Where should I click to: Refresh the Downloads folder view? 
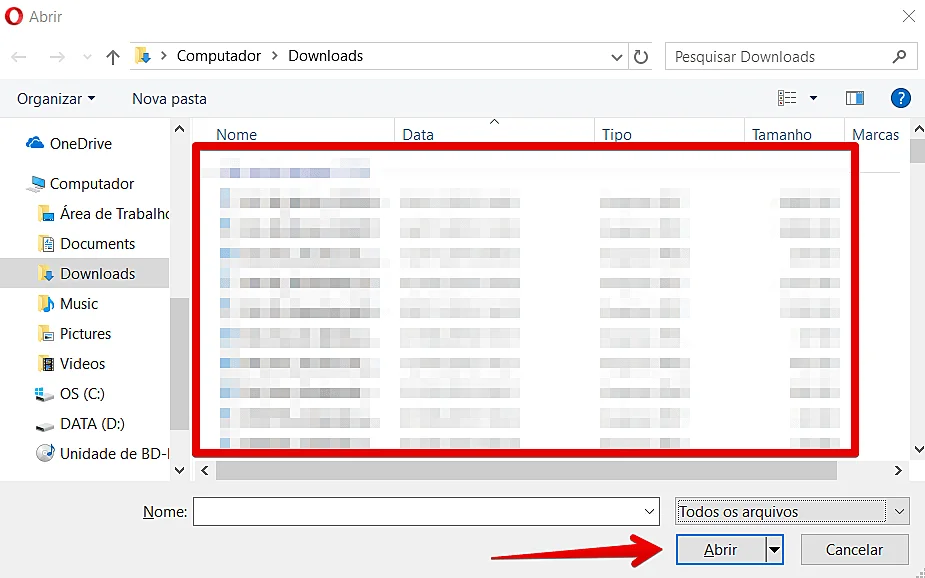click(x=641, y=57)
